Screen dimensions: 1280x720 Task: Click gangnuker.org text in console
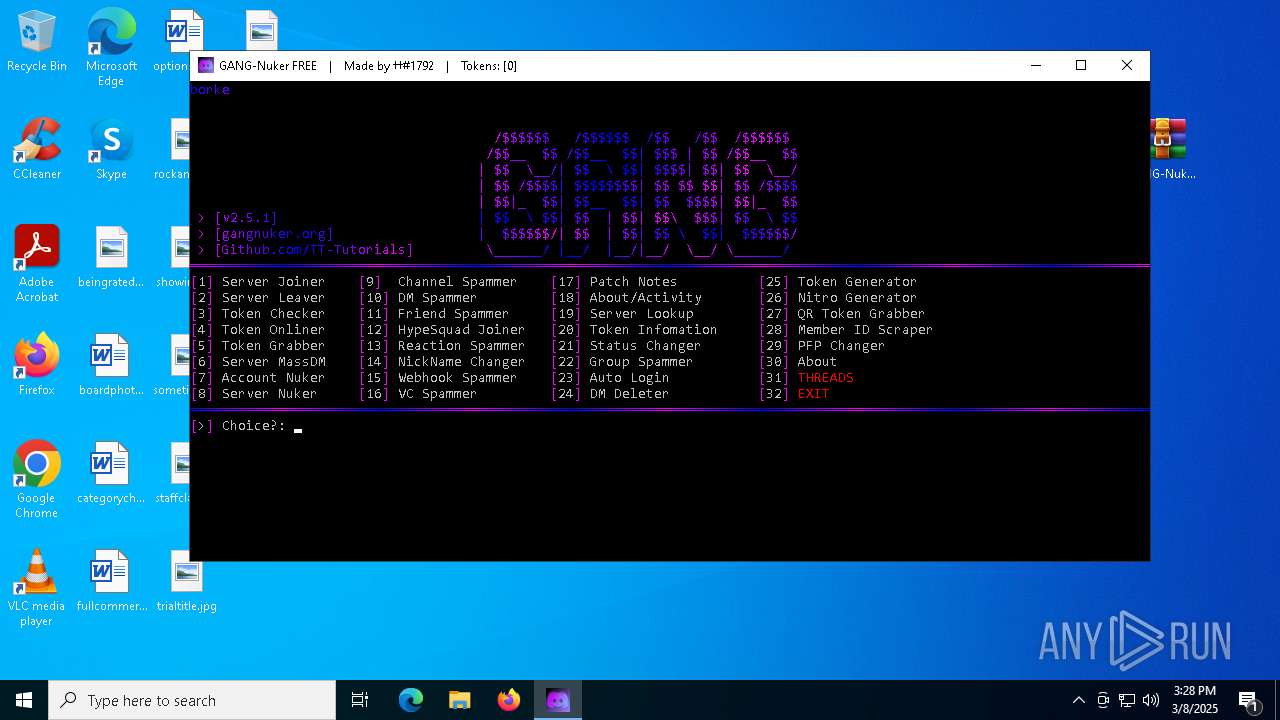click(x=273, y=234)
